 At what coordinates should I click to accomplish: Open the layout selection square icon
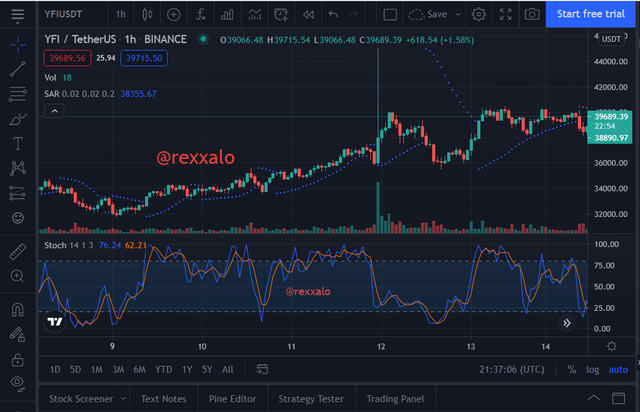coord(390,15)
